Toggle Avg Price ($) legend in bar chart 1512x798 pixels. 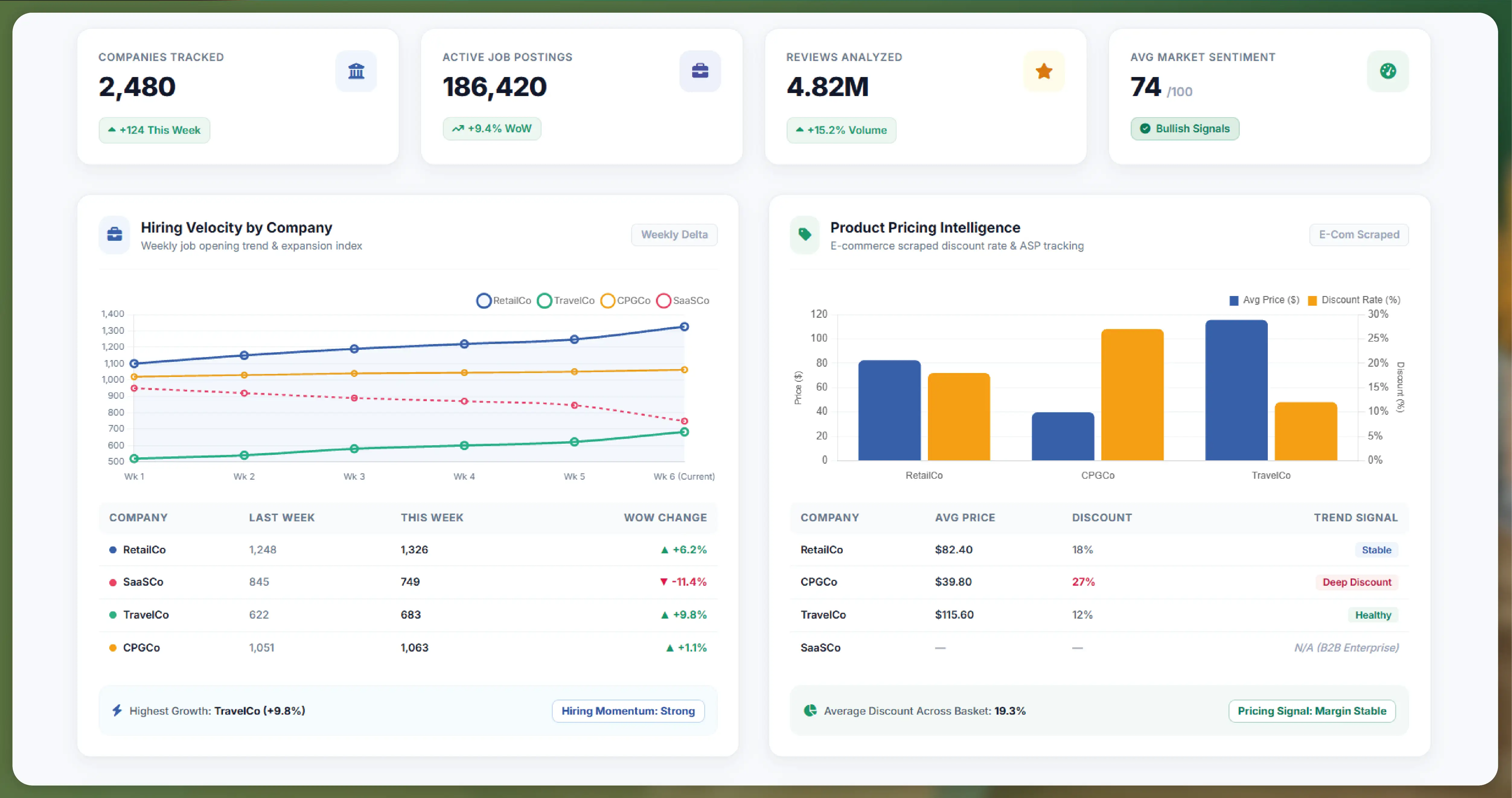pos(1264,300)
